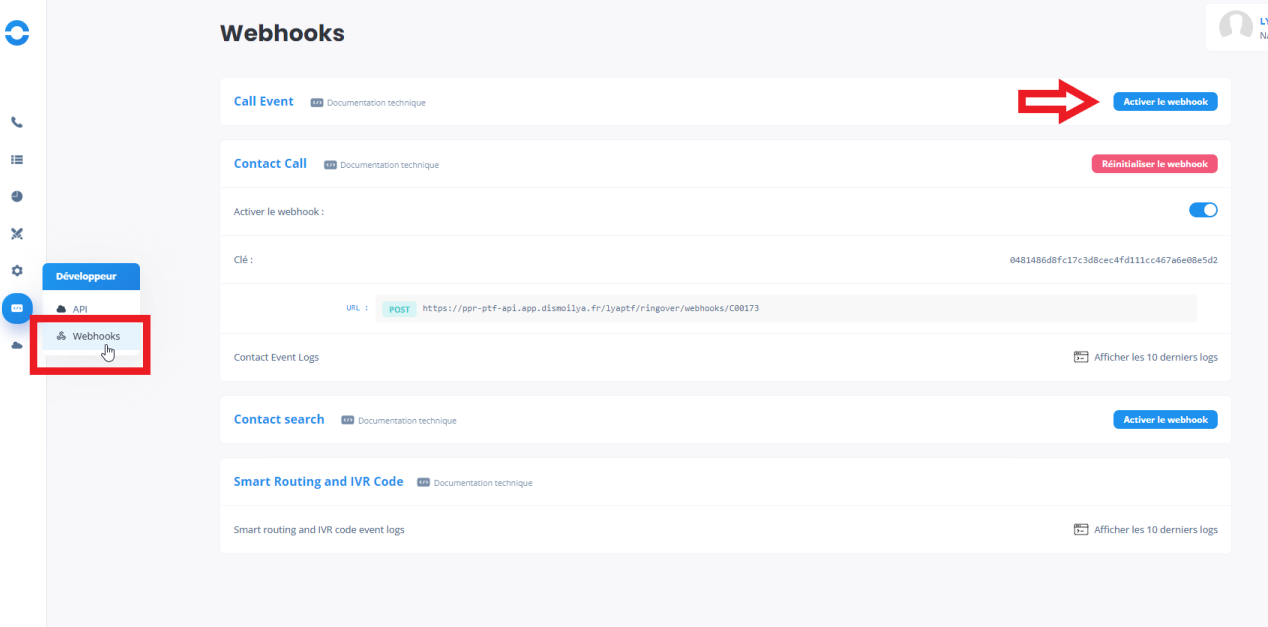
Task: Activate the Call Event webhook
Action: pyautogui.click(x=1165, y=102)
